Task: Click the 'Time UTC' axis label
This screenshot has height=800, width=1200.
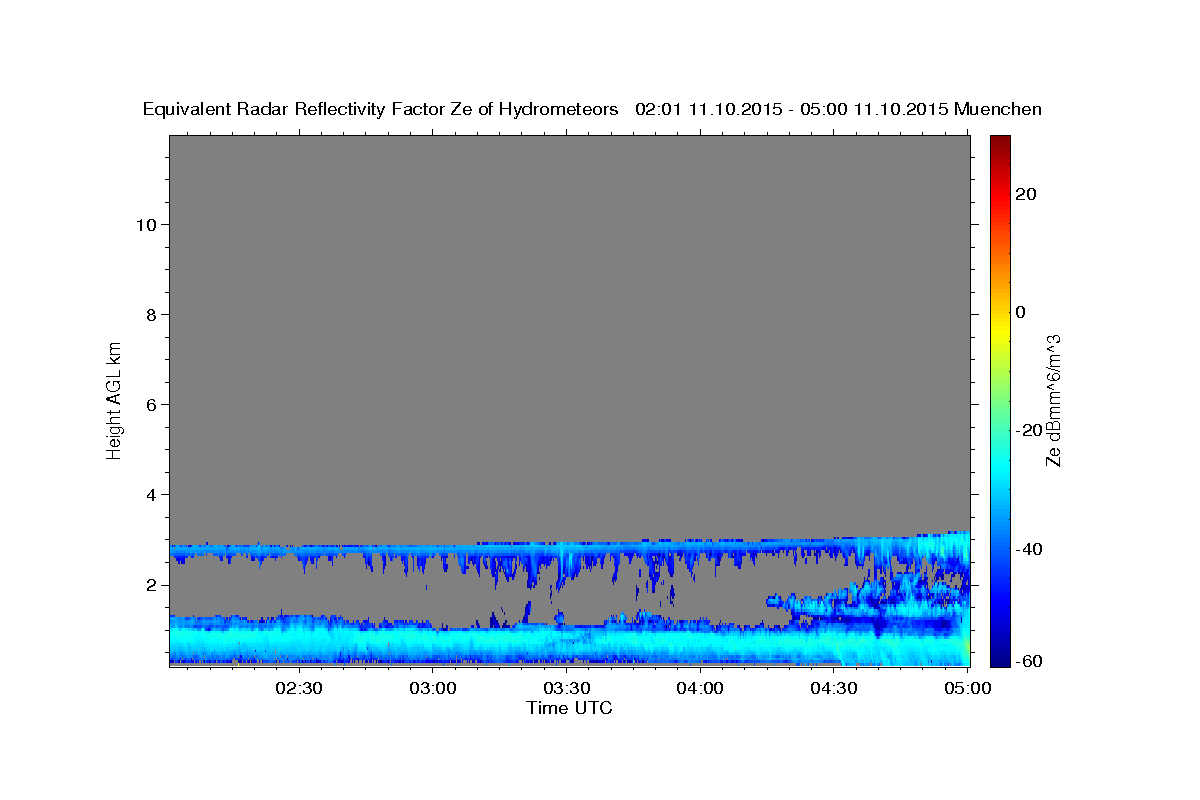Action: click(569, 708)
